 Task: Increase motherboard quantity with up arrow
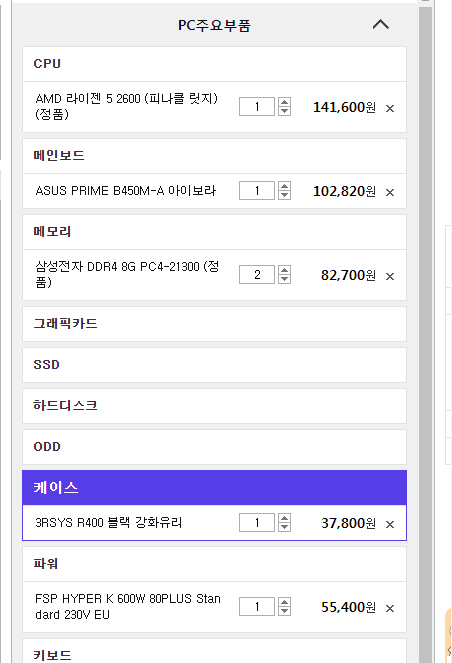pos(285,186)
